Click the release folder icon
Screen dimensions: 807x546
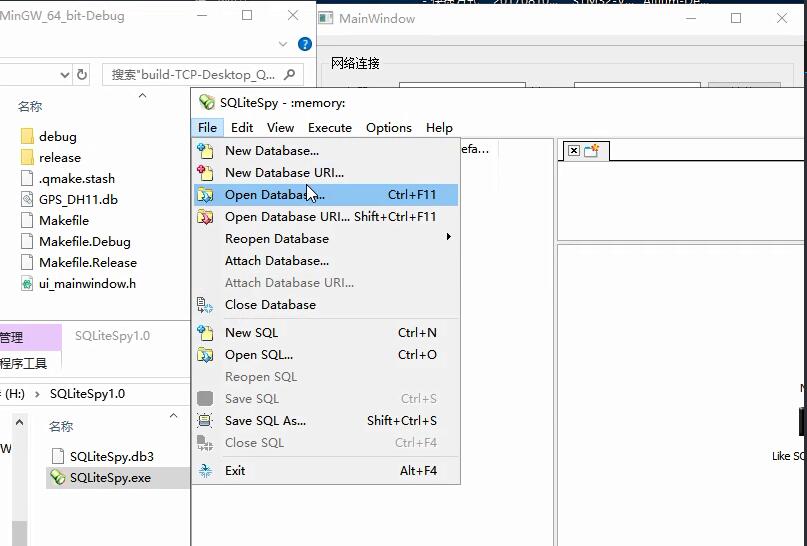(27, 157)
